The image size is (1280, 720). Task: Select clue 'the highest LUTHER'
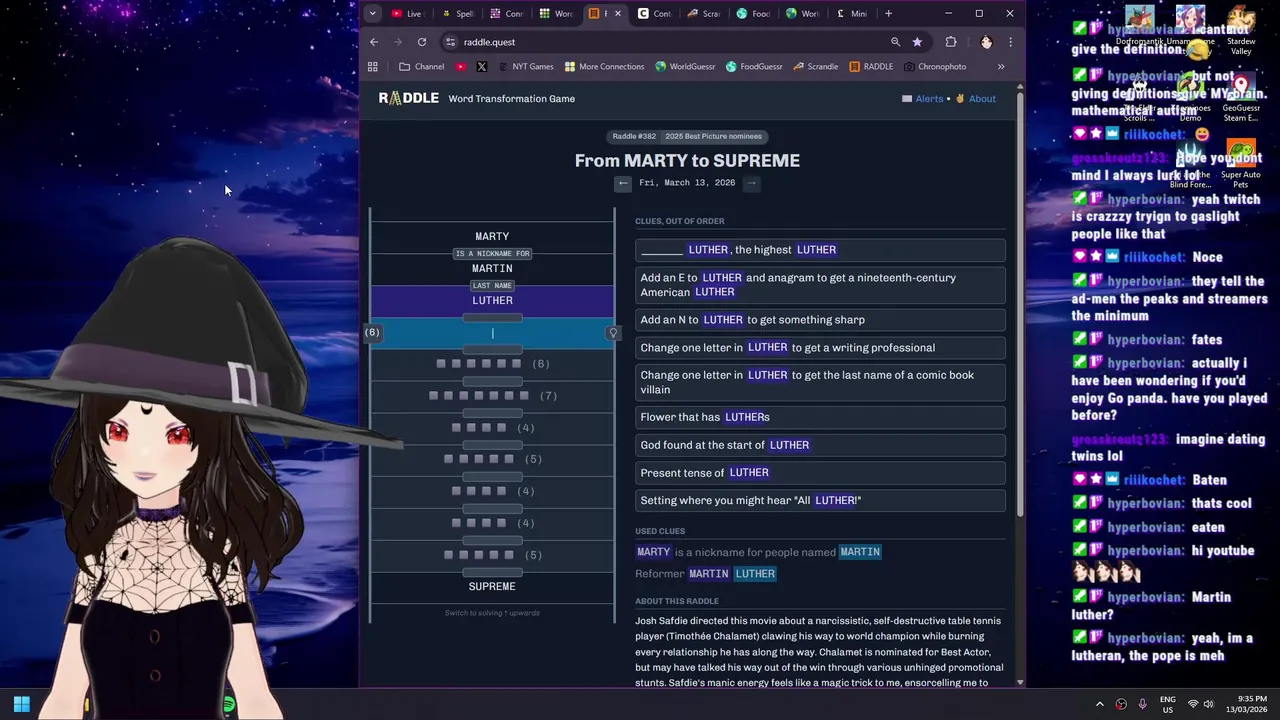pos(820,250)
